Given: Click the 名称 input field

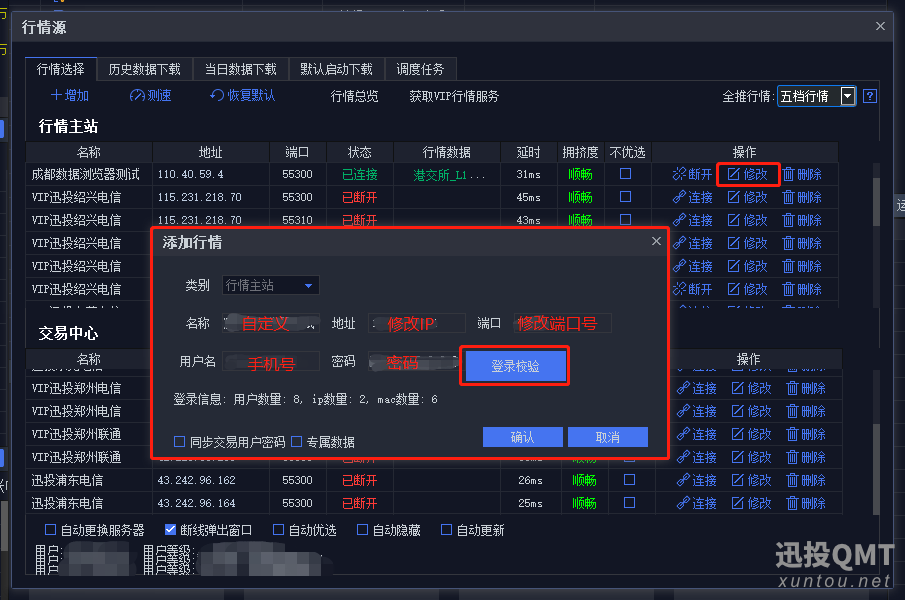Looking at the screenshot, I should 271,323.
